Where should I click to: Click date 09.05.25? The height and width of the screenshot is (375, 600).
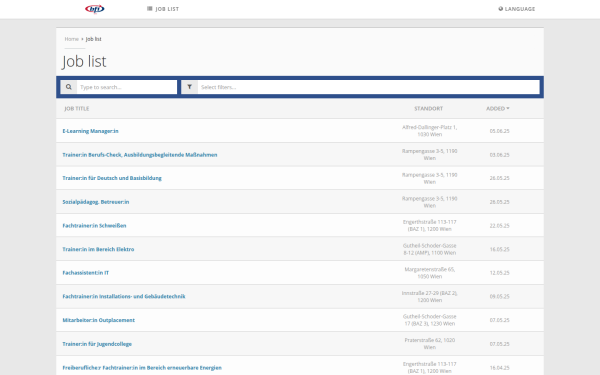(499, 296)
